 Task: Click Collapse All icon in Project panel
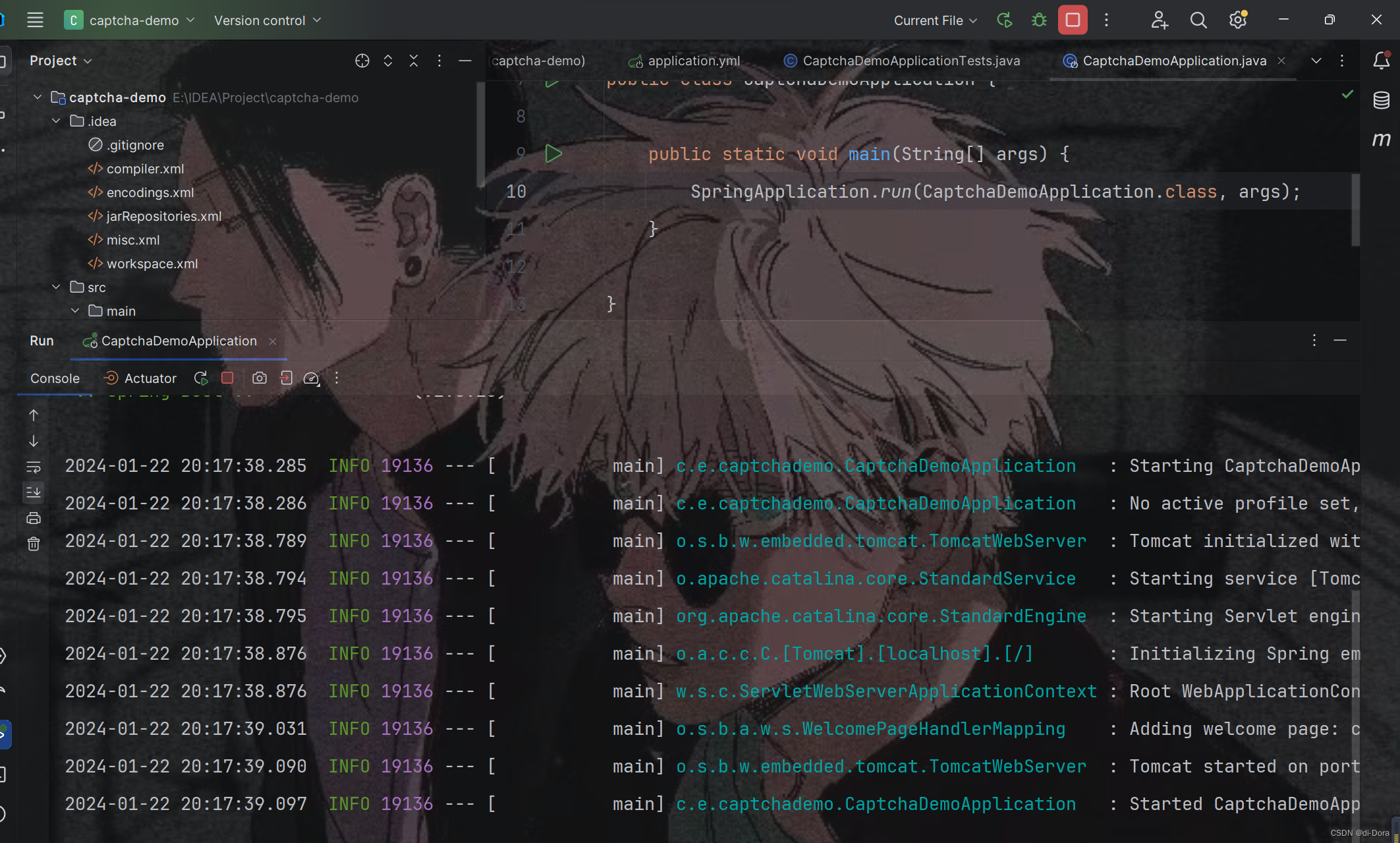[414, 61]
